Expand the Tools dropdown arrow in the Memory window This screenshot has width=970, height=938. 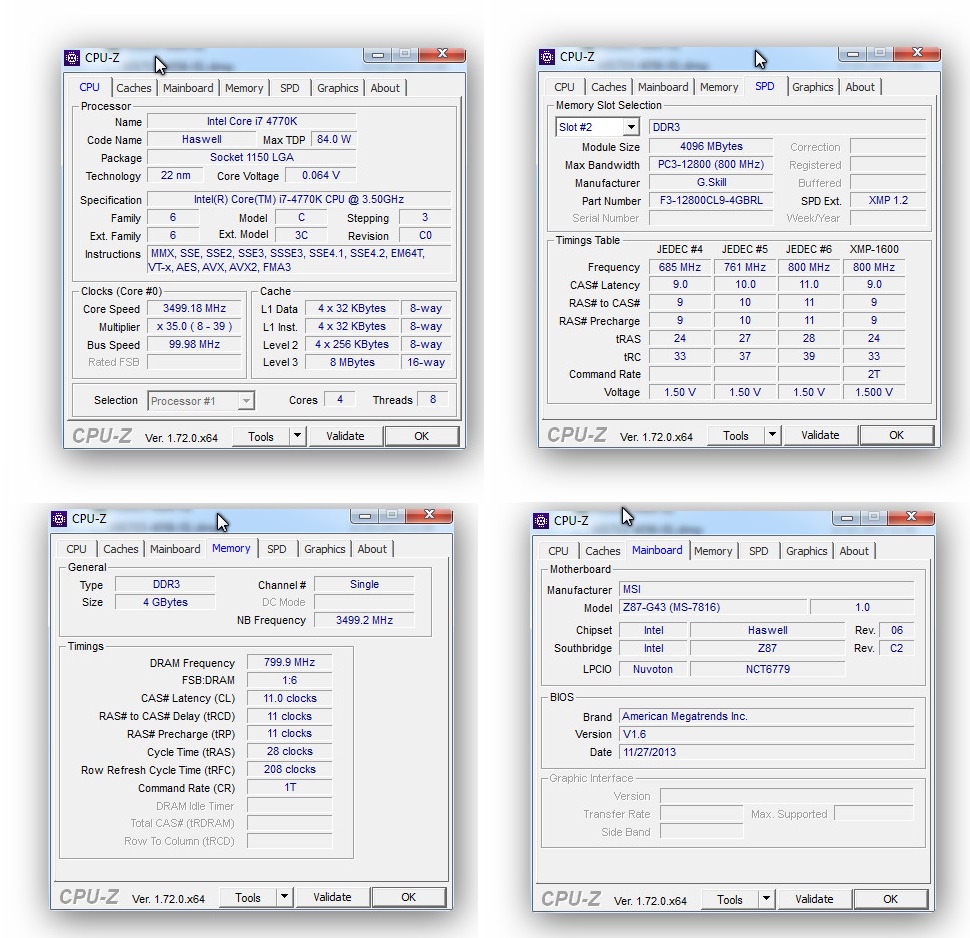pos(285,897)
